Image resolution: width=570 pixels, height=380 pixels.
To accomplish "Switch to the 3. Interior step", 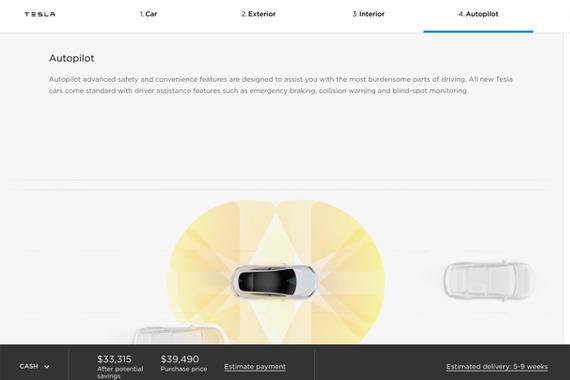I will (x=368, y=14).
